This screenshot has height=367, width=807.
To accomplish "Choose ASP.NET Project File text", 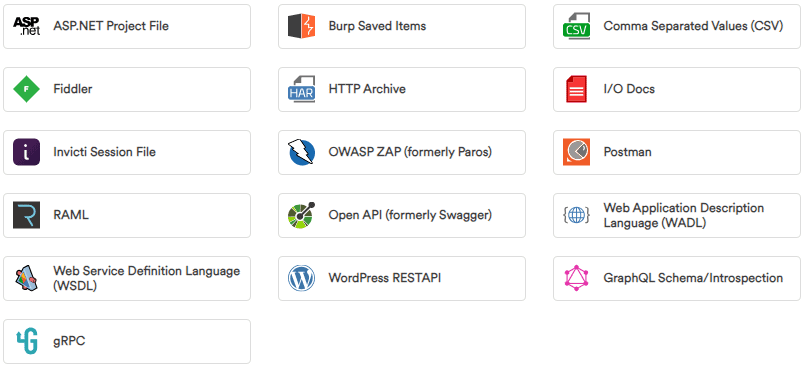I will tap(111, 26).
